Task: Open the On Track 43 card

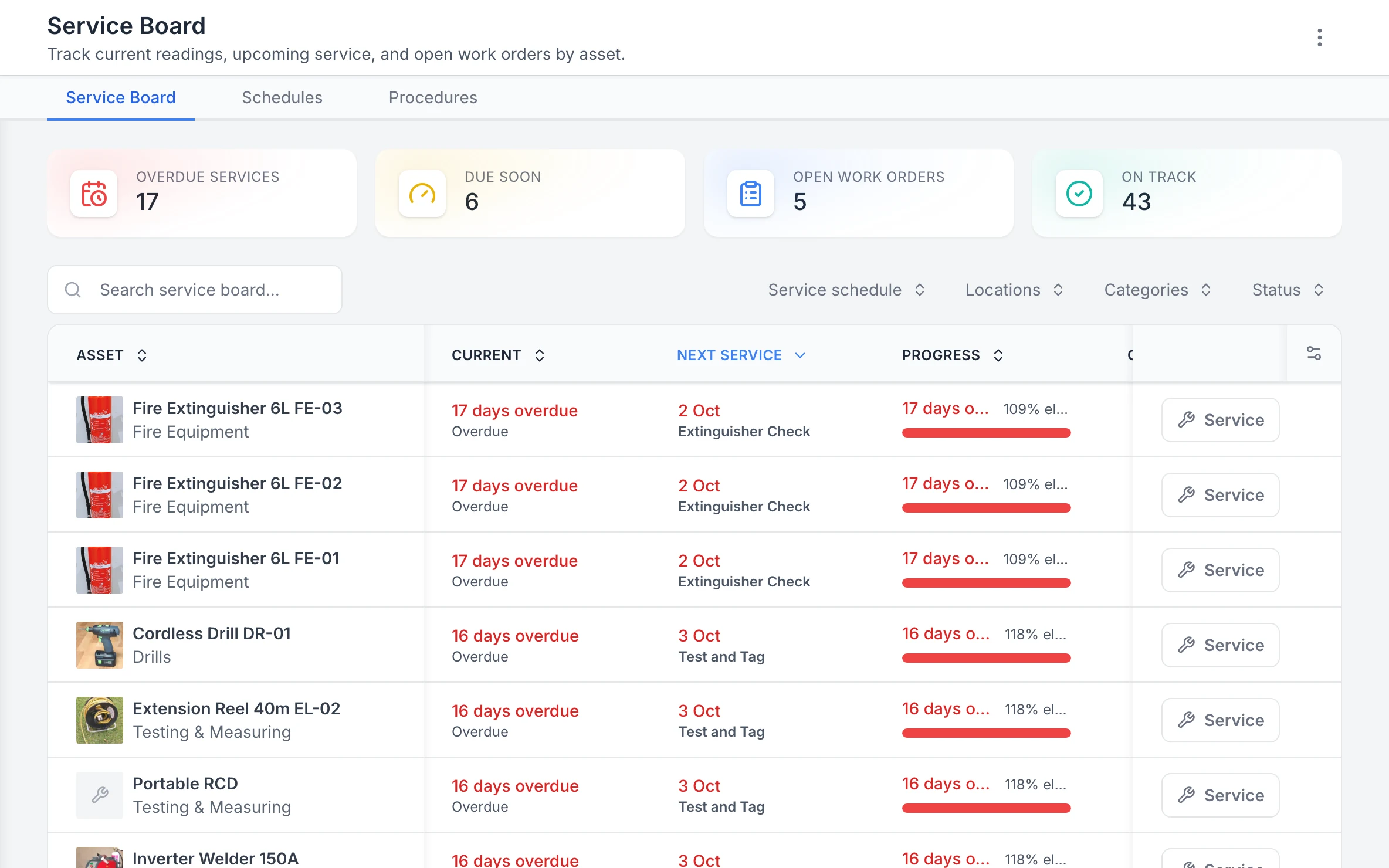Action: click(x=1187, y=193)
